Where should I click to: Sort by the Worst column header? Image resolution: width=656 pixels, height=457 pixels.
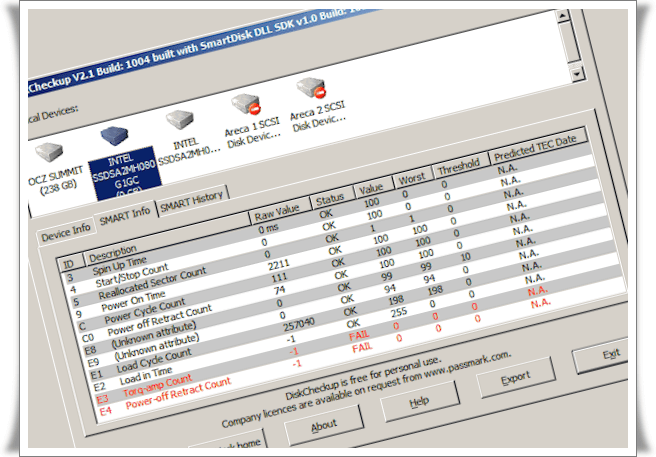pos(412,179)
